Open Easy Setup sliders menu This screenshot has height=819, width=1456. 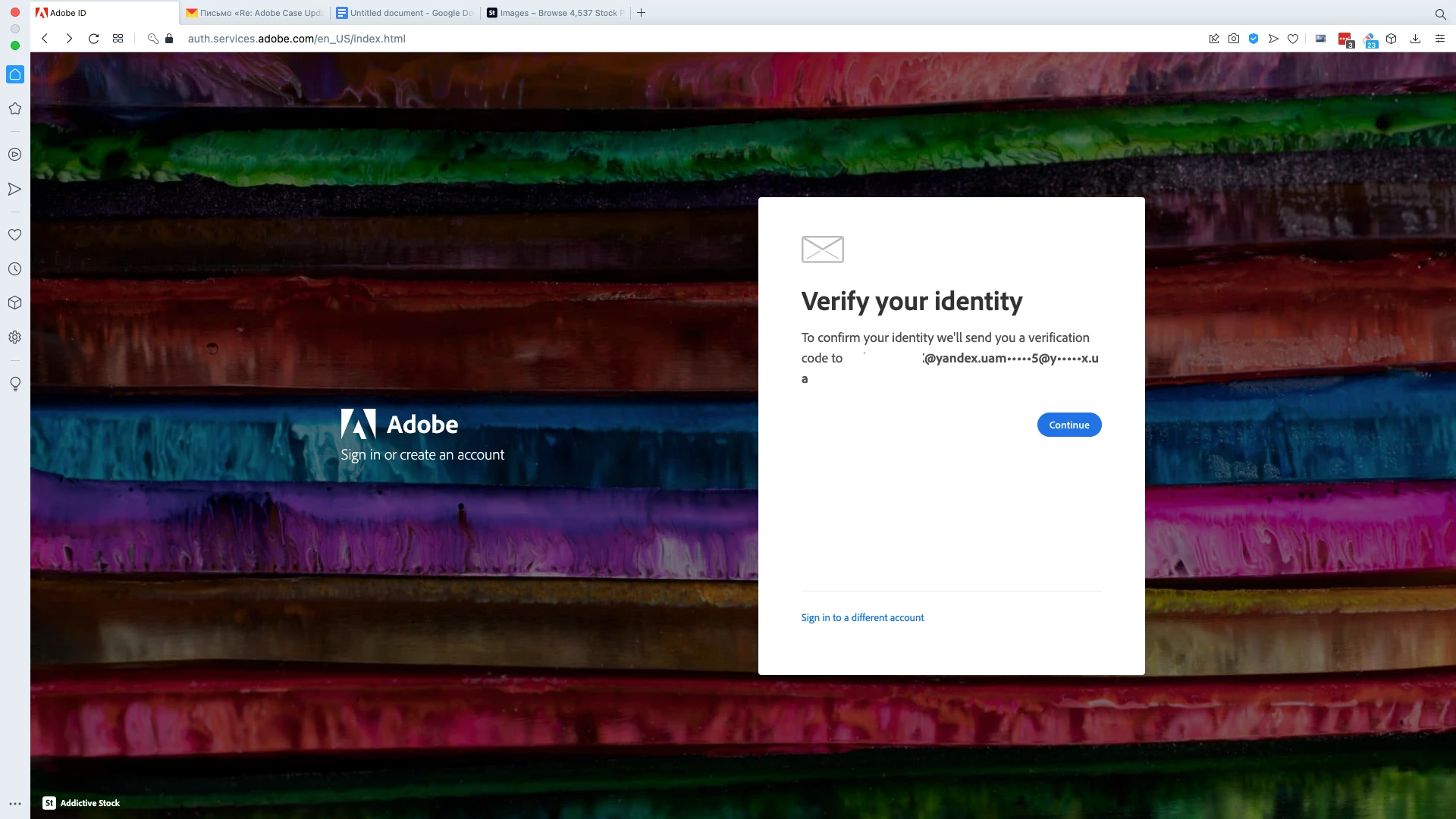pos(1439,39)
